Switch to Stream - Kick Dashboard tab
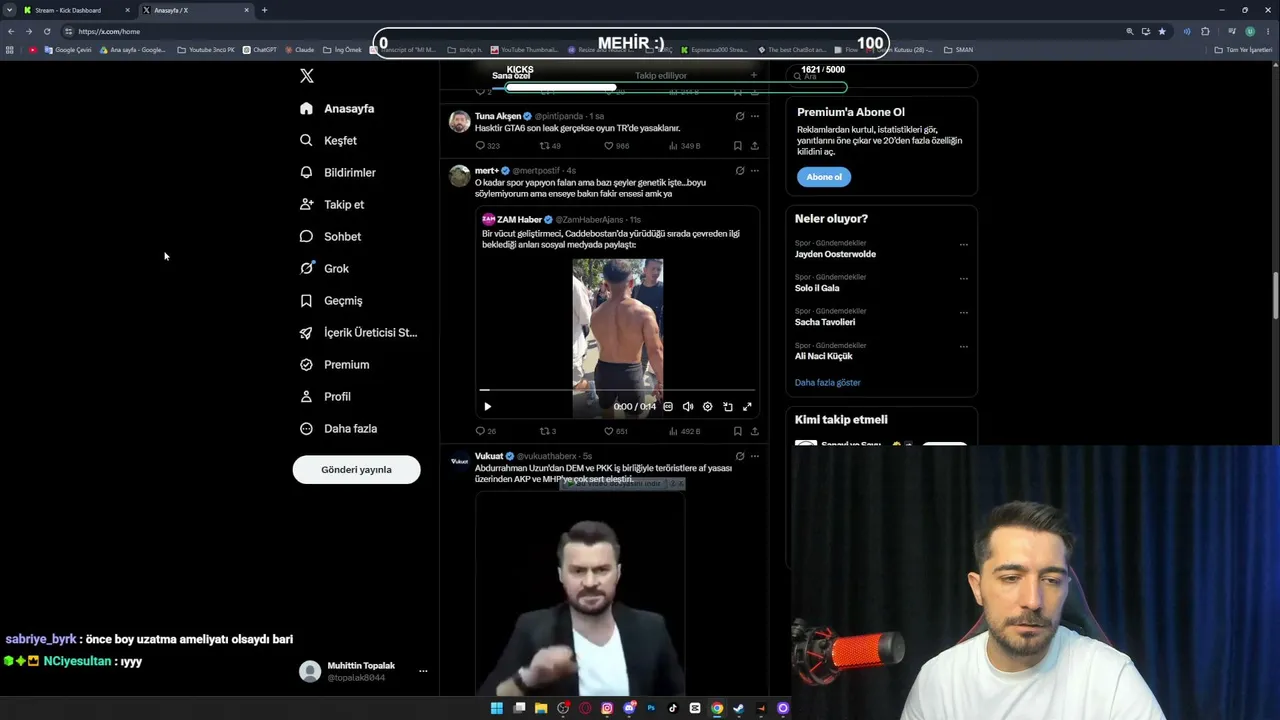This screenshot has height=720, width=1280. (x=77, y=10)
